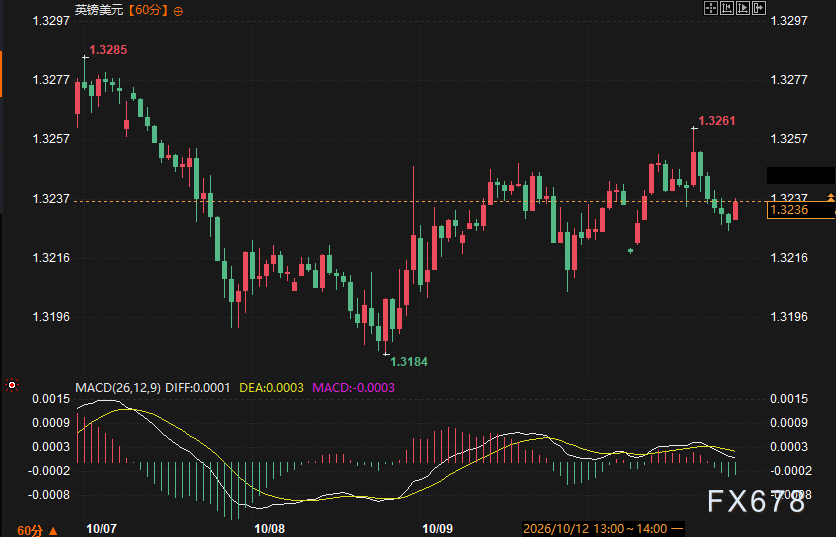The height and width of the screenshot is (537, 836).
Task: Click the DIFF:0.0001 value
Action: point(198,388)
